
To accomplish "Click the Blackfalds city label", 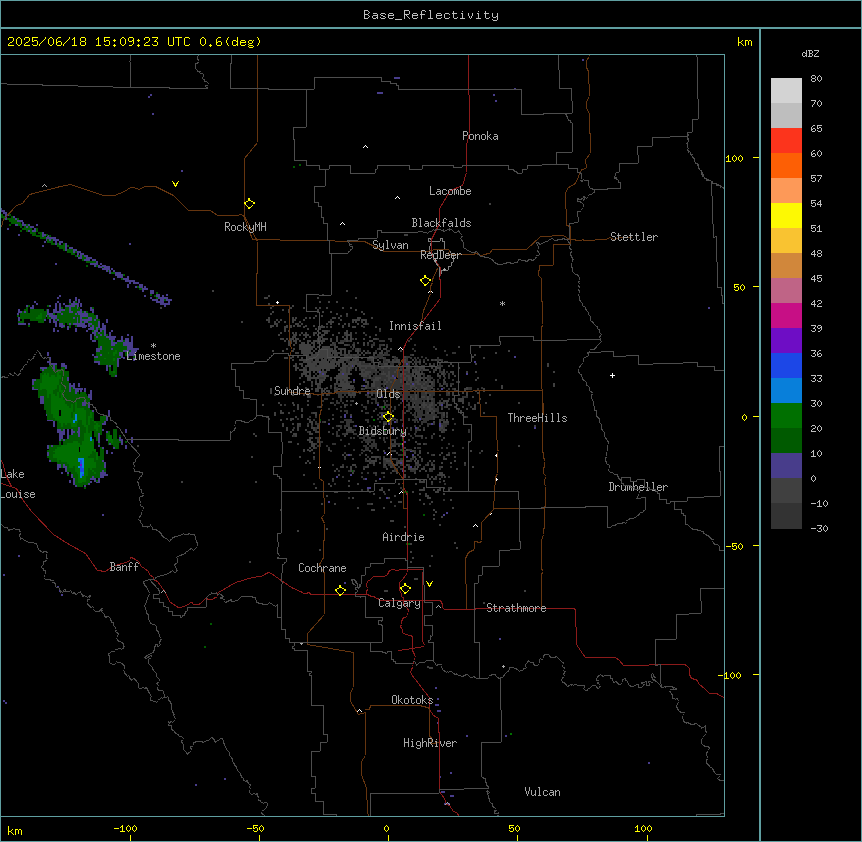I will tap(441, 223).
